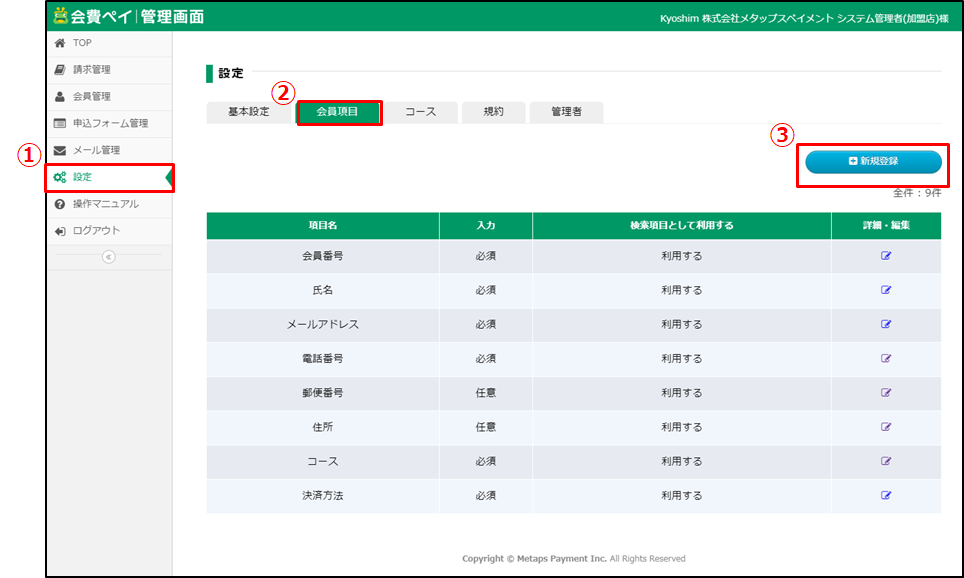Open edit icon for 決済方法 row
The height and width of the screenshot is (578, 964).
885,495
